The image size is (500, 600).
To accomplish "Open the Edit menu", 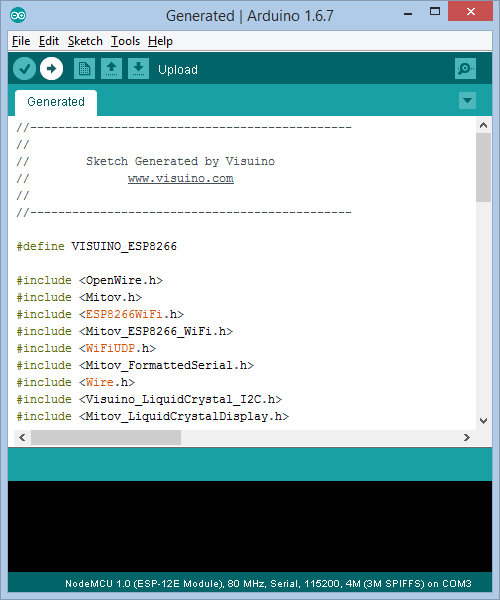I will 49,41.
